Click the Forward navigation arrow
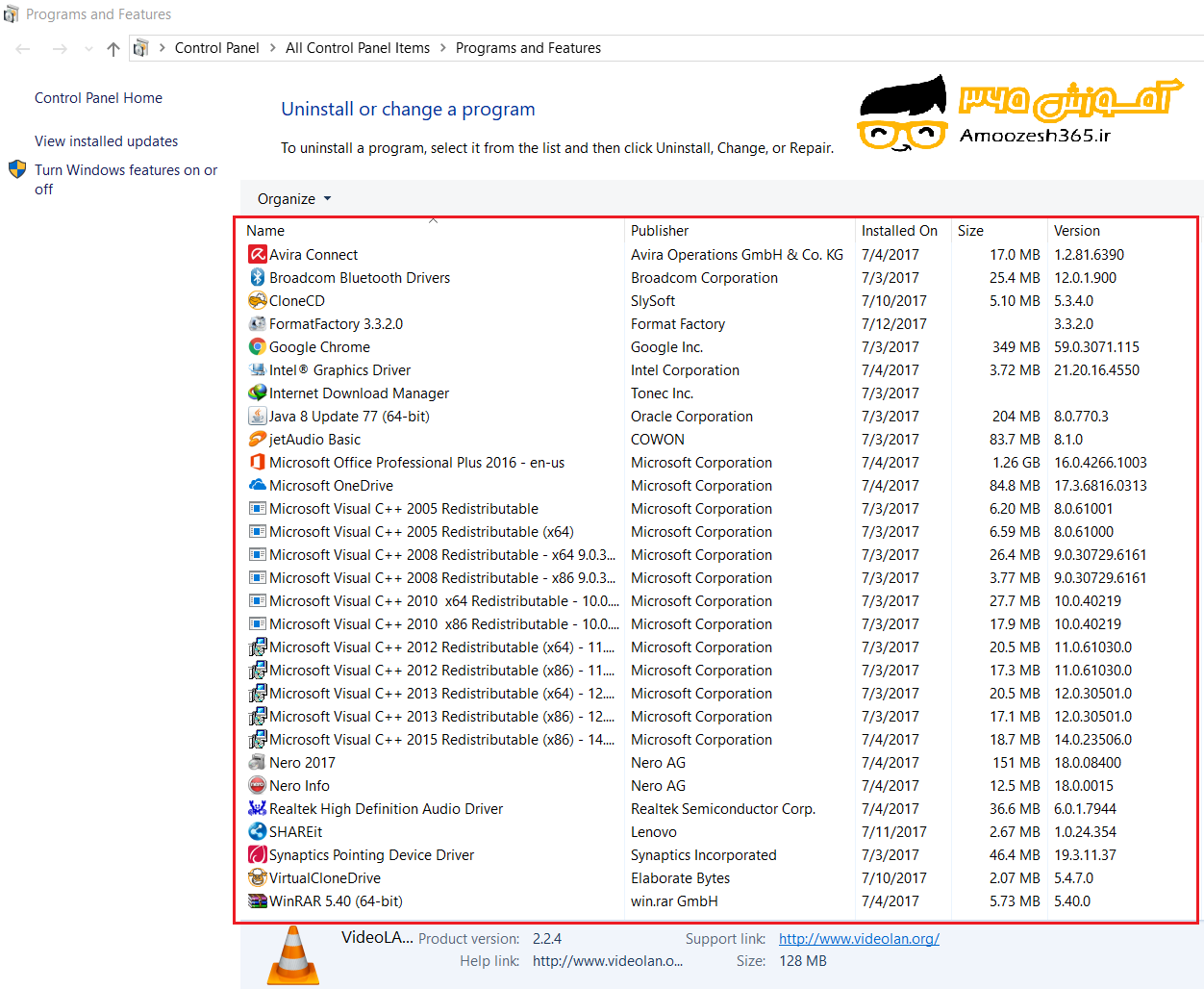Image resolution: width=1204 pixels, height=989 pixels. point(60,48)
